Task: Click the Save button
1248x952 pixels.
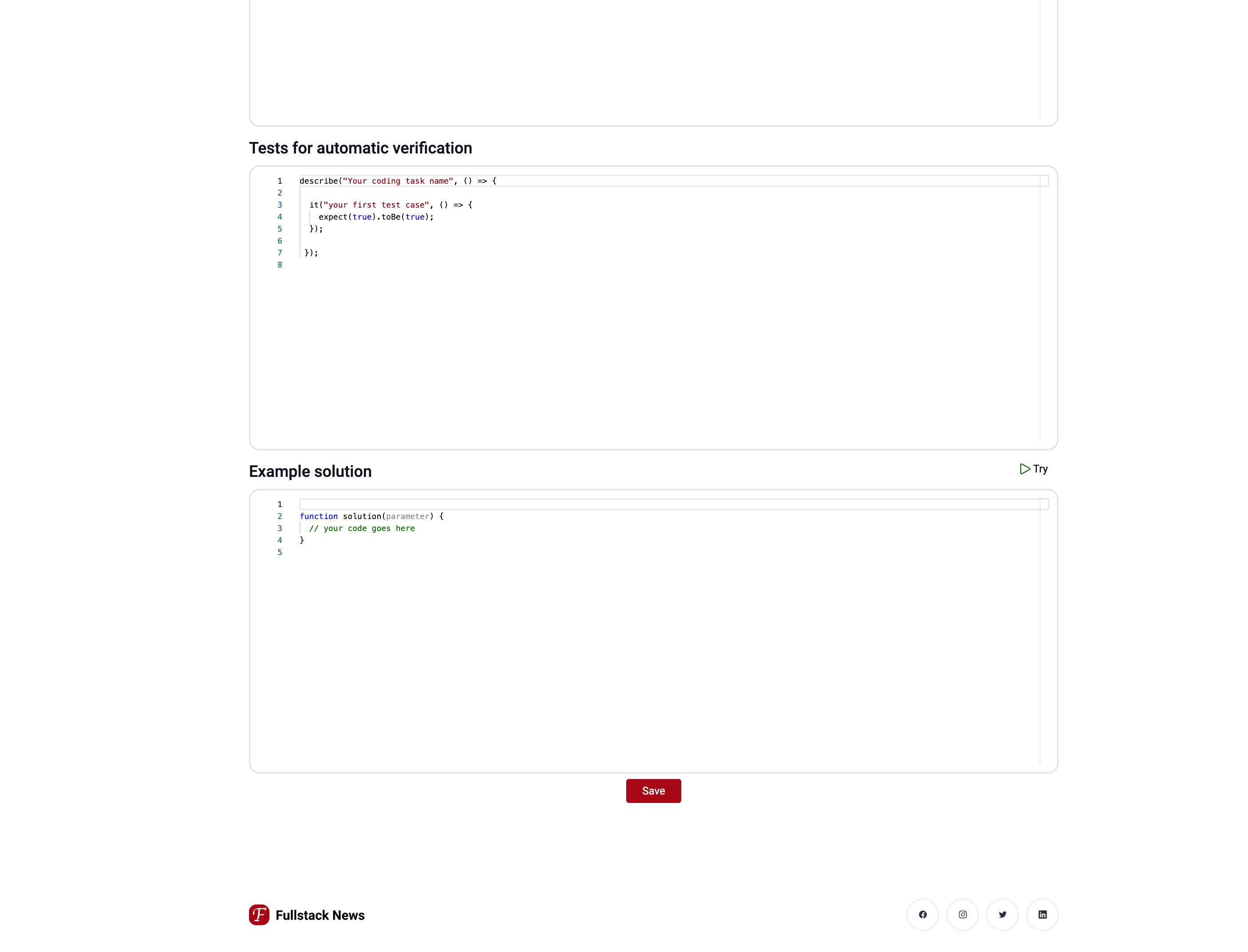Action: [653, 791]
